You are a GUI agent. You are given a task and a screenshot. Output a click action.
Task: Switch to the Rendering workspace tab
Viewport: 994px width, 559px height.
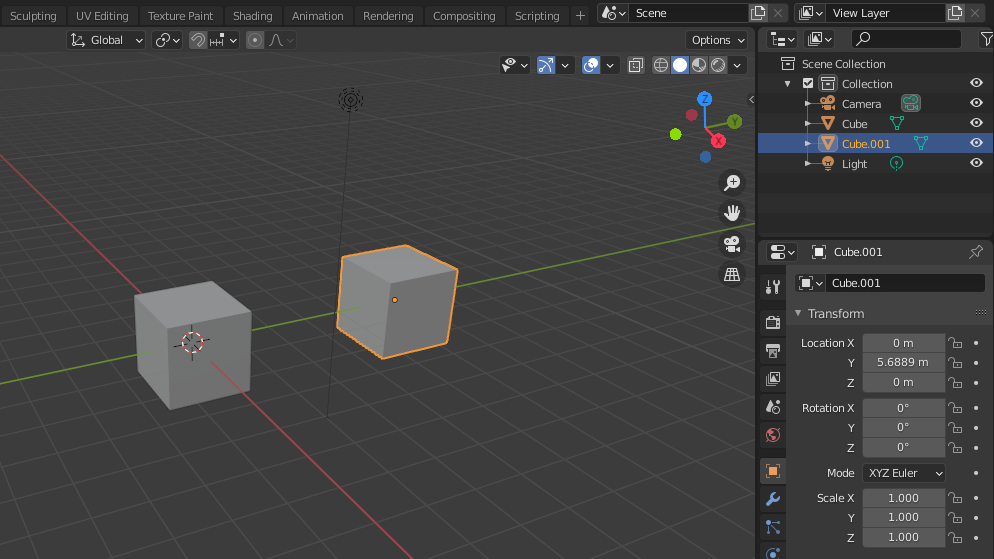pyautogui.click(x=388, y=16)
